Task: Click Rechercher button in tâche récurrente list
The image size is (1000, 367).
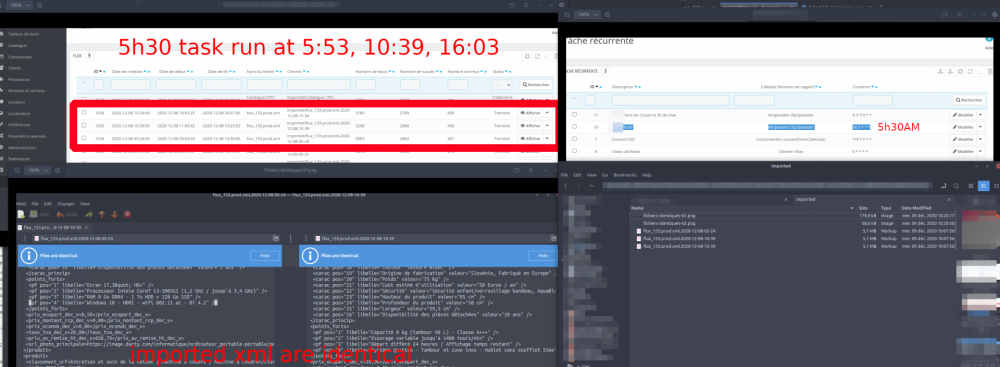Action: tap(969, 100)
